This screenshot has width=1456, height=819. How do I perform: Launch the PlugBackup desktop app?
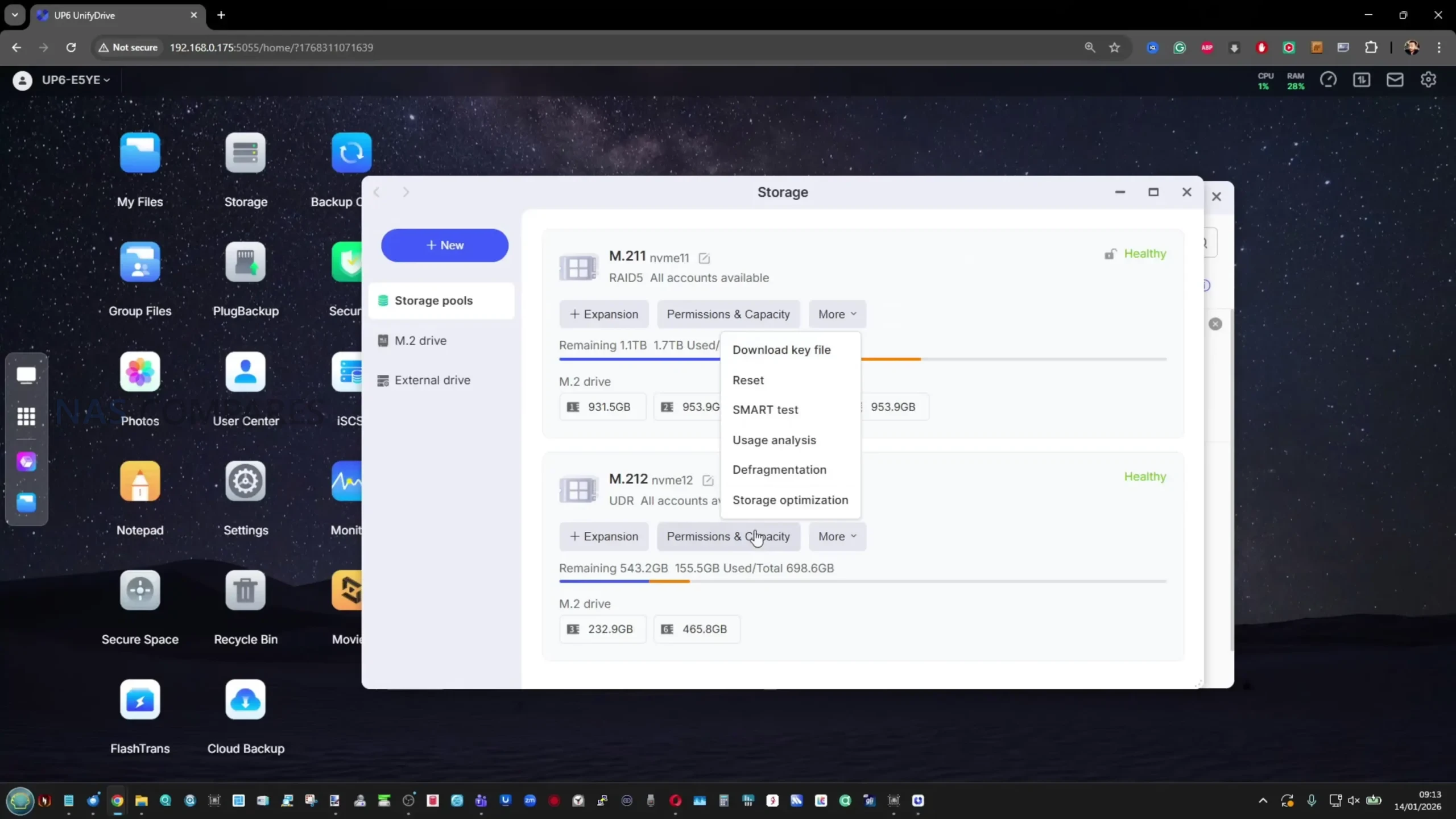[x=245, y=262]
